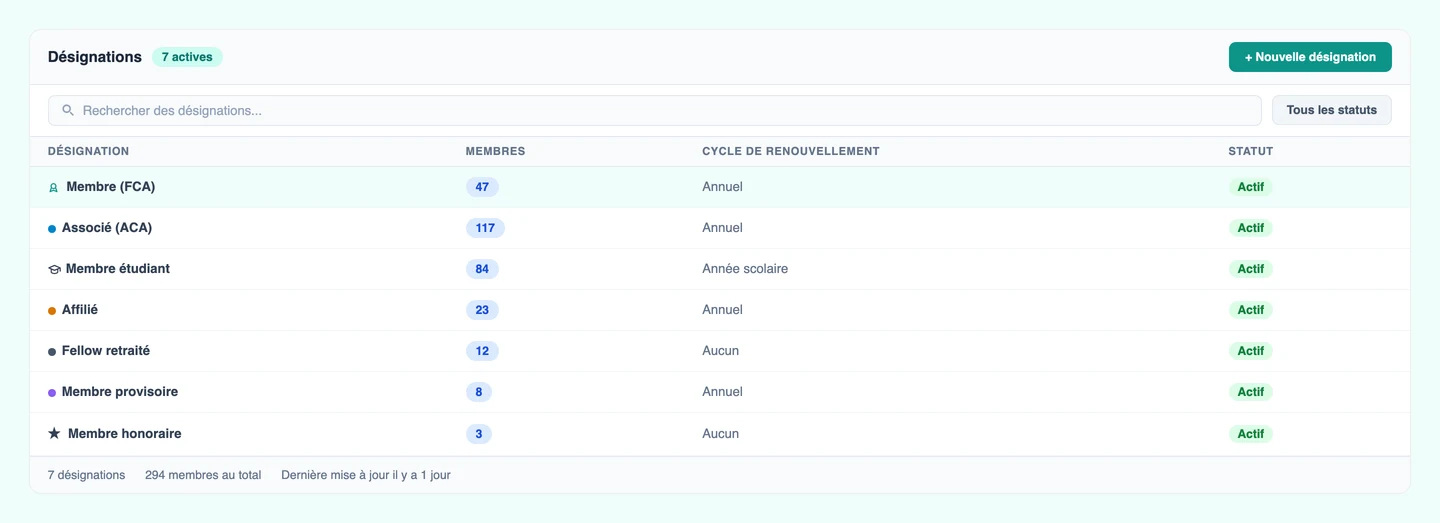Click Aucun in the Fellow retraité row
Viewport: 1440px width, 523px height.
point(720,351)
